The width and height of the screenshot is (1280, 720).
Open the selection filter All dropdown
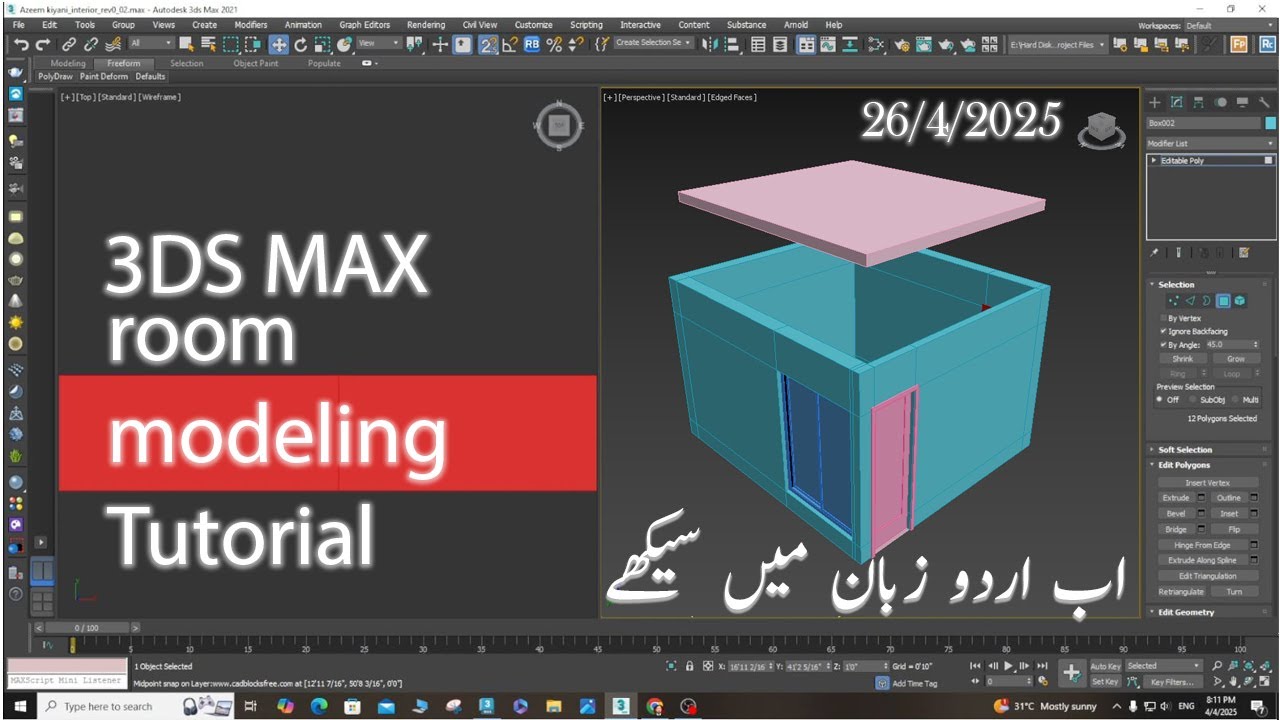click(151, 43)
